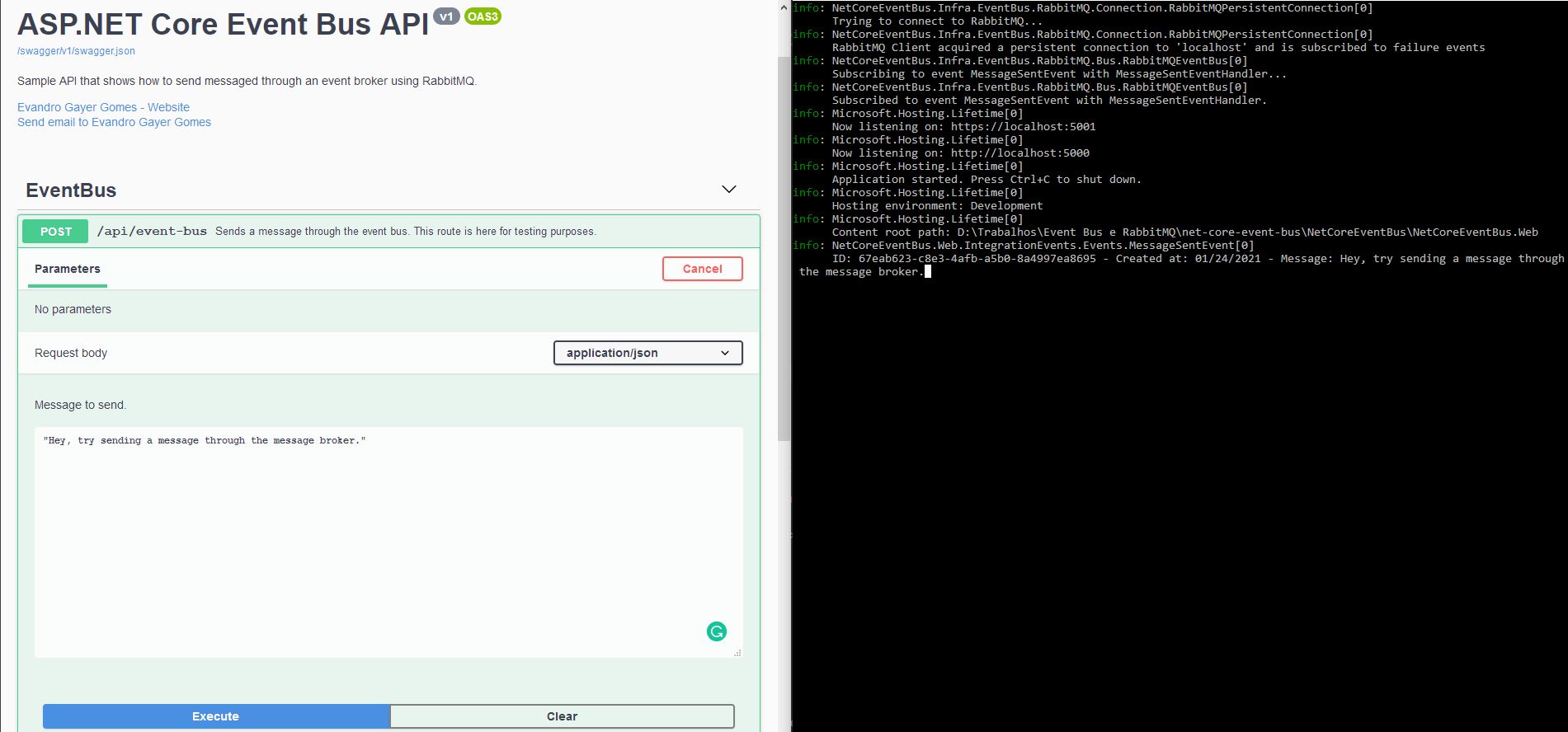Image resolution: width=1568 pixels, height=732 pixels.
Task: Click the ASP.NET Core Event Bus API title
Action: 224,25
